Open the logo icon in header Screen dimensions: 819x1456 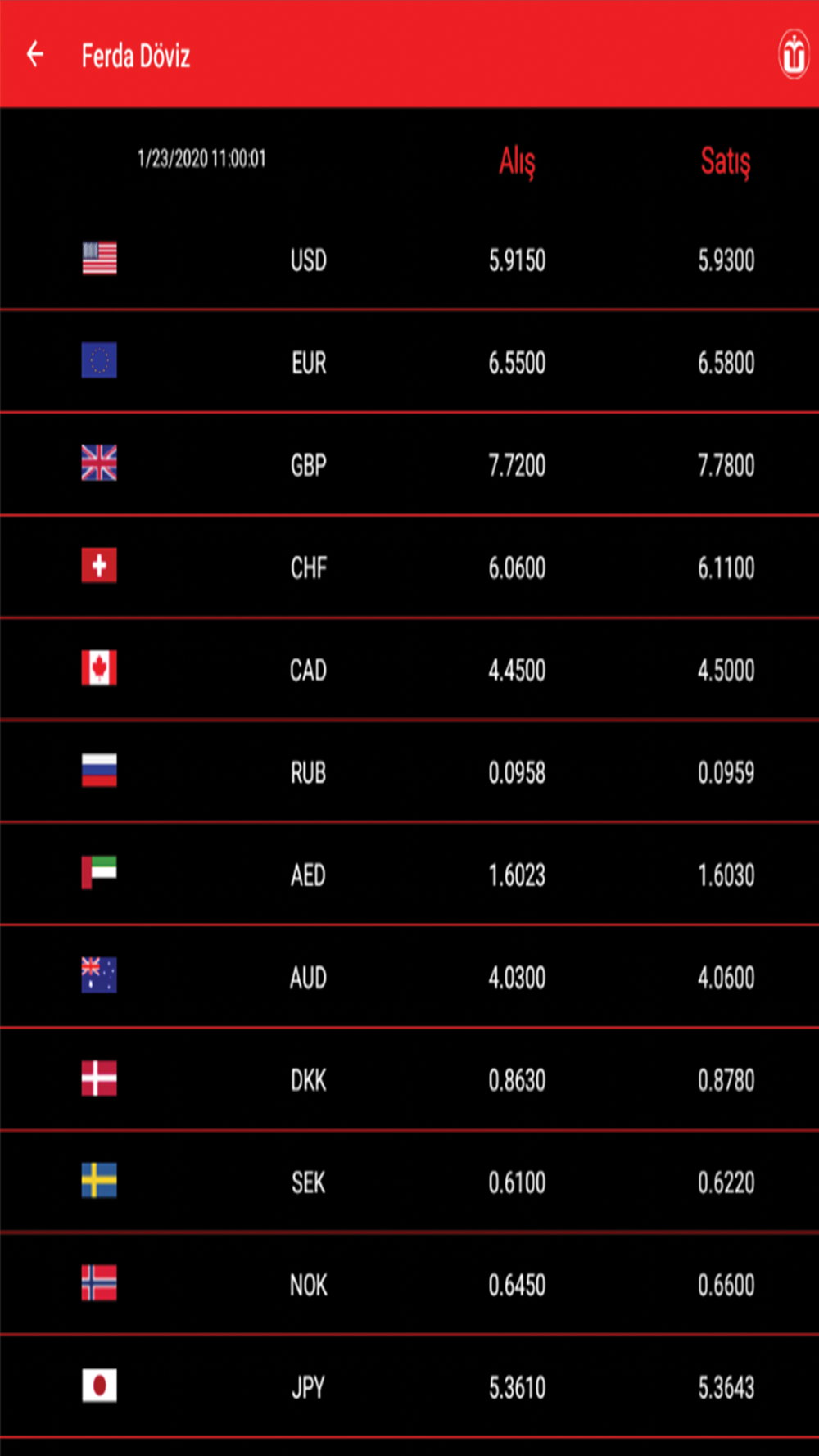(793, 55)
